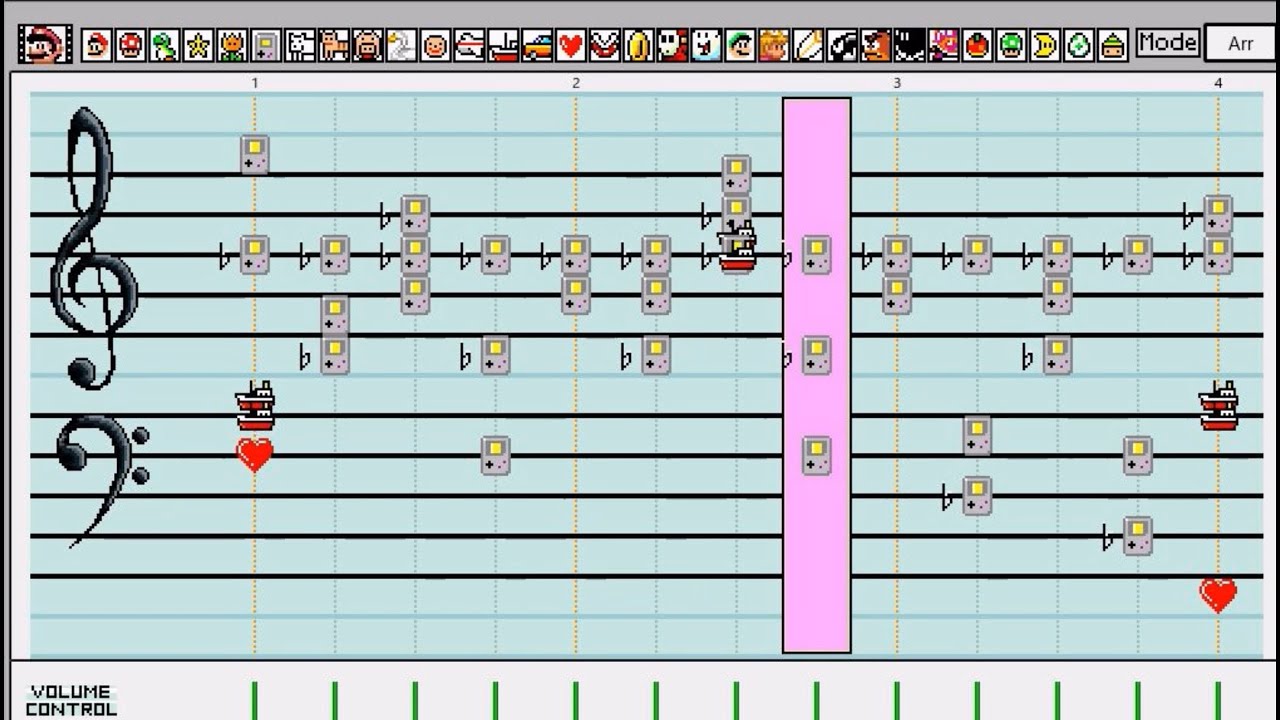
Task: Click the Arr mode field
Action: click(1241, 44)
